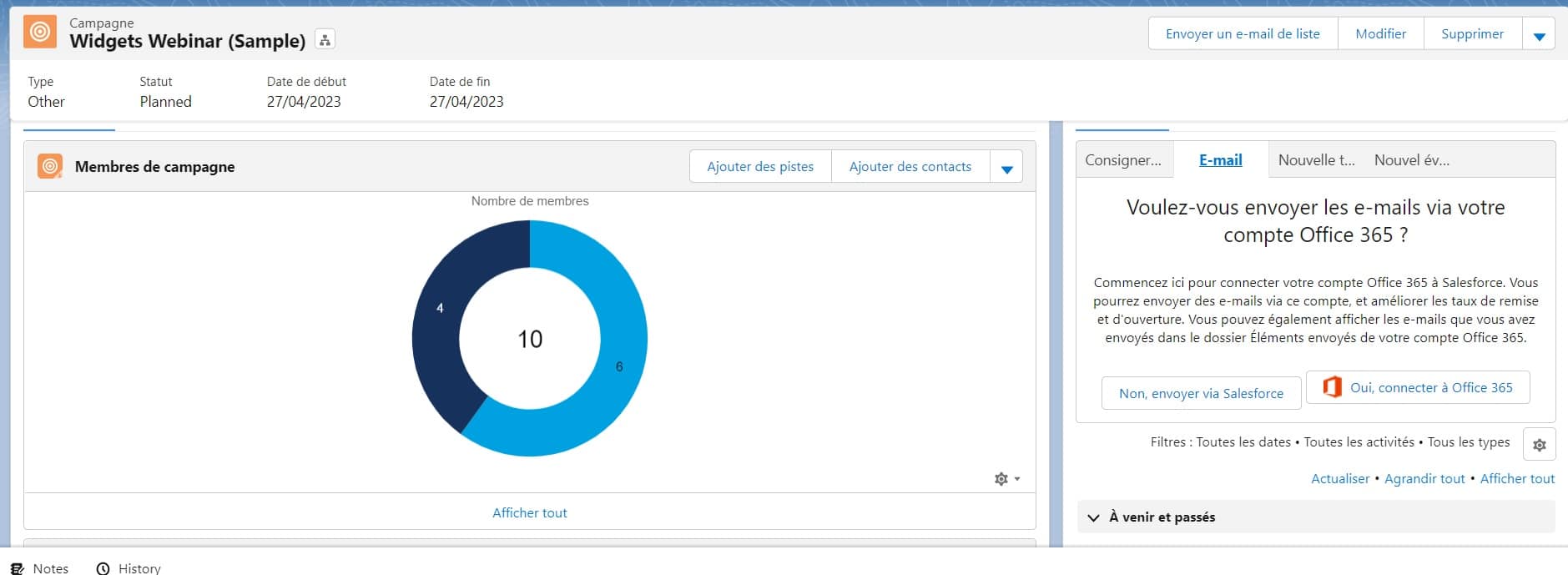Select the Nouvelle tâche tab
The width and height of the screenshot is (1568, 575).
(1315, 160)
